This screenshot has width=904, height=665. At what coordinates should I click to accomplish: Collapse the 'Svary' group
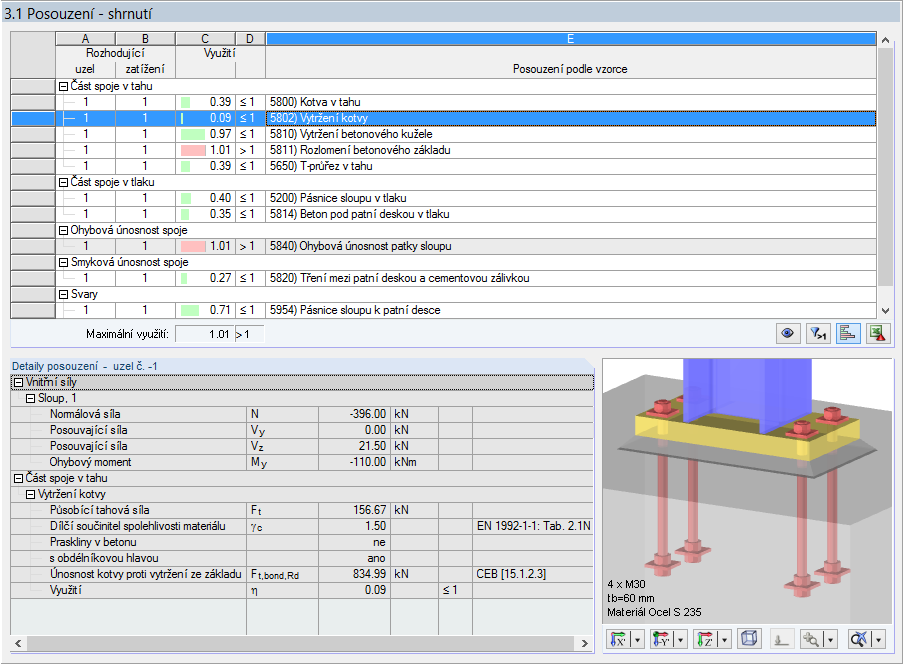[x=63, y=295]
